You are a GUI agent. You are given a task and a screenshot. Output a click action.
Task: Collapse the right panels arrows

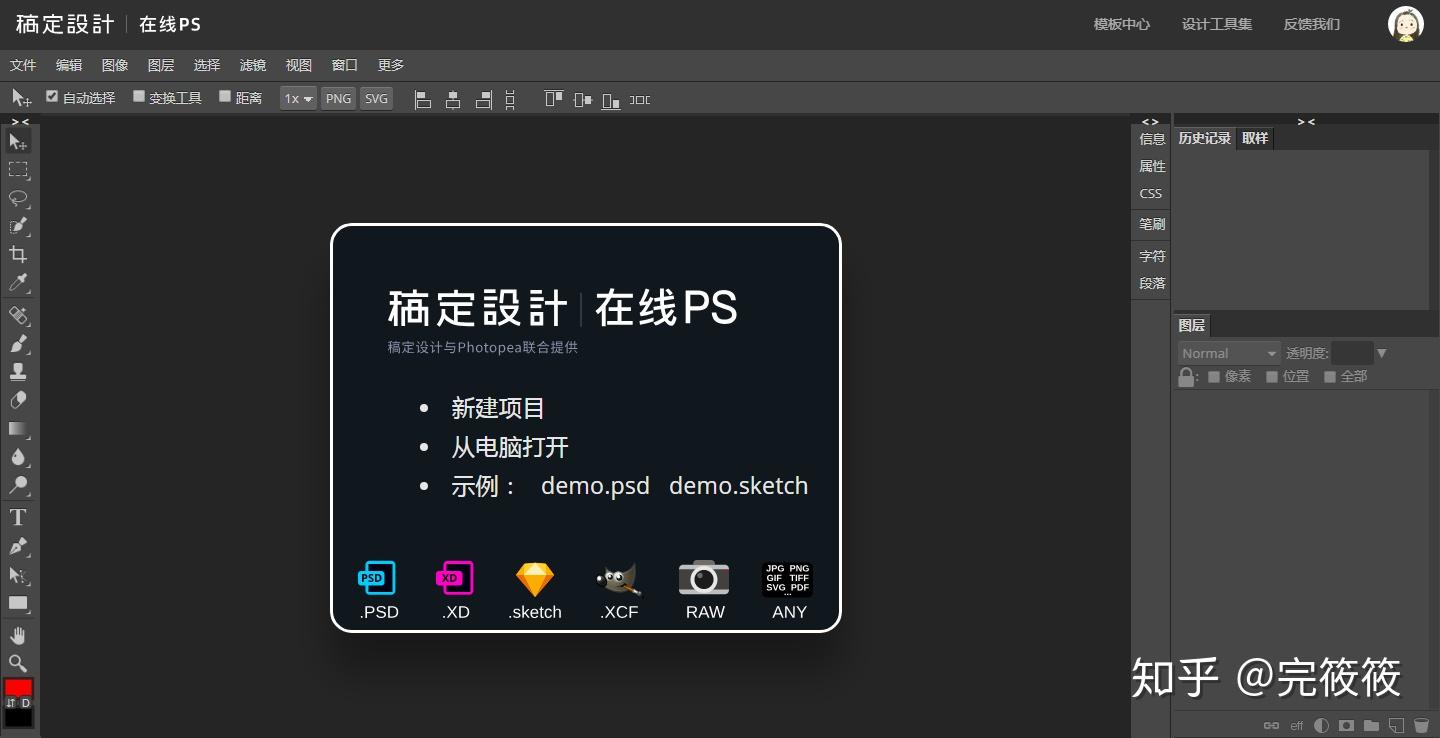1306,121
